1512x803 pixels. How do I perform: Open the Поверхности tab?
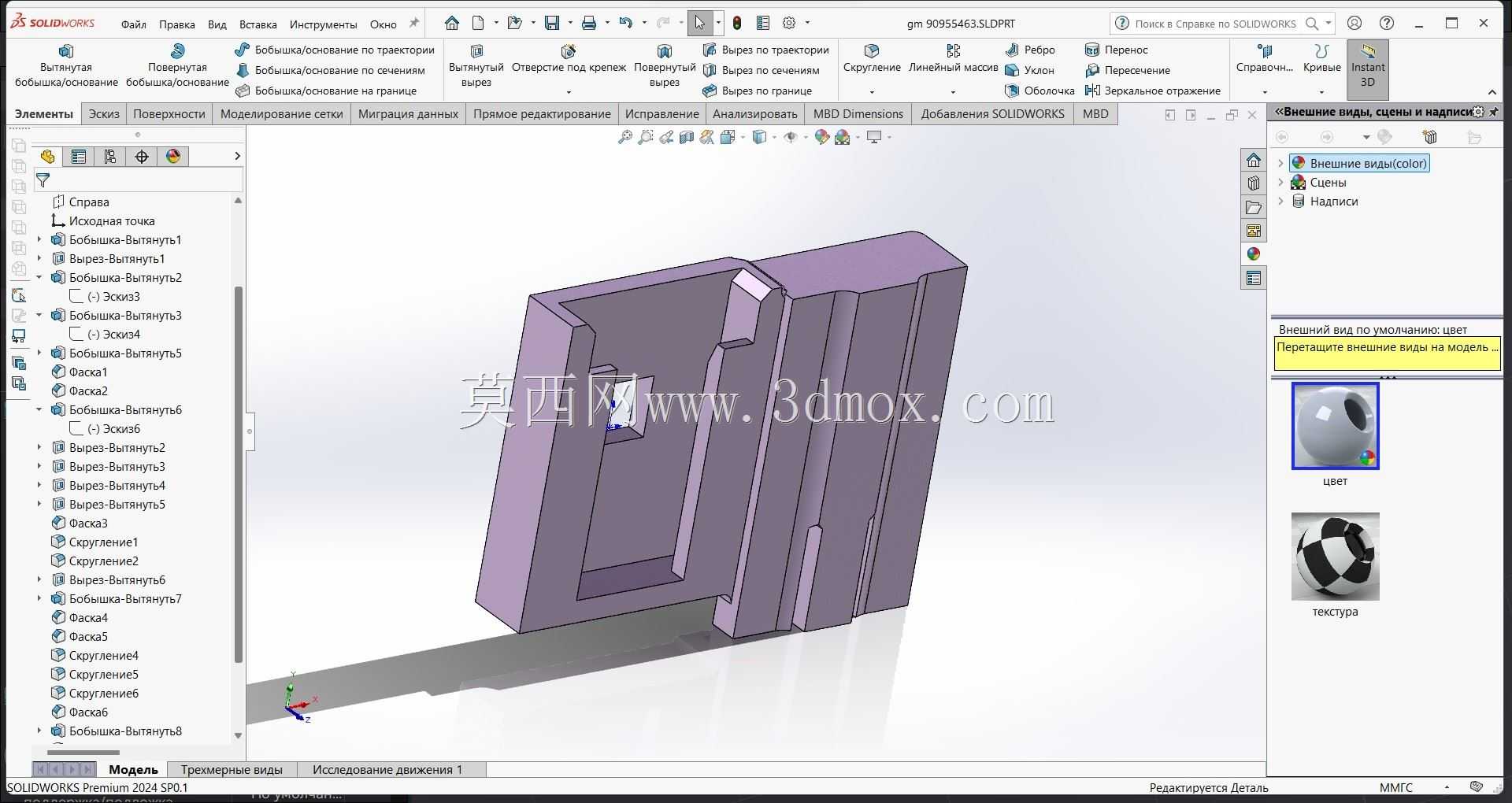point(169,113)
